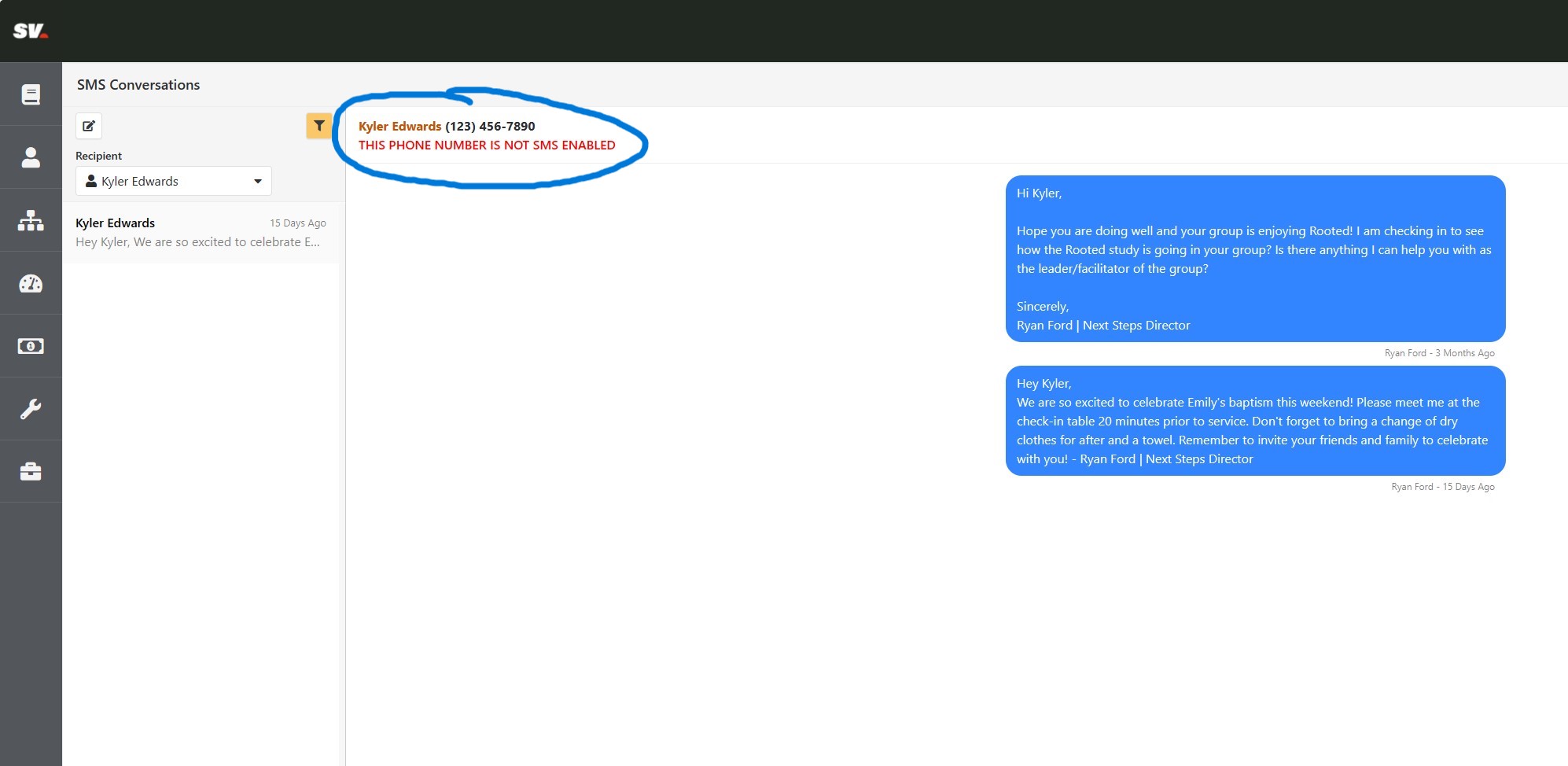Image resolution: width=1568 pixels, height=766 pixels.
Task: Click the phone number (123) 456-7890
Action: pyautogui.click(x=490, y=126)
